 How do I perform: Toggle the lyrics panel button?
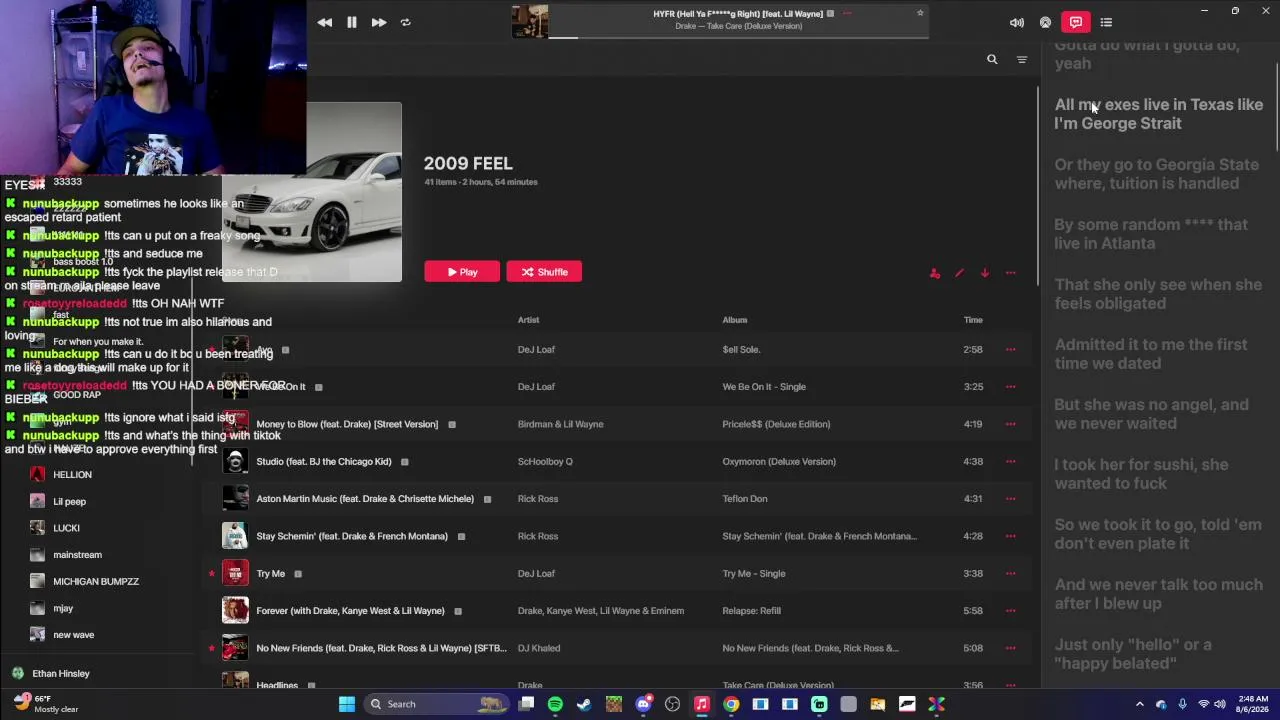[1076, 22]
